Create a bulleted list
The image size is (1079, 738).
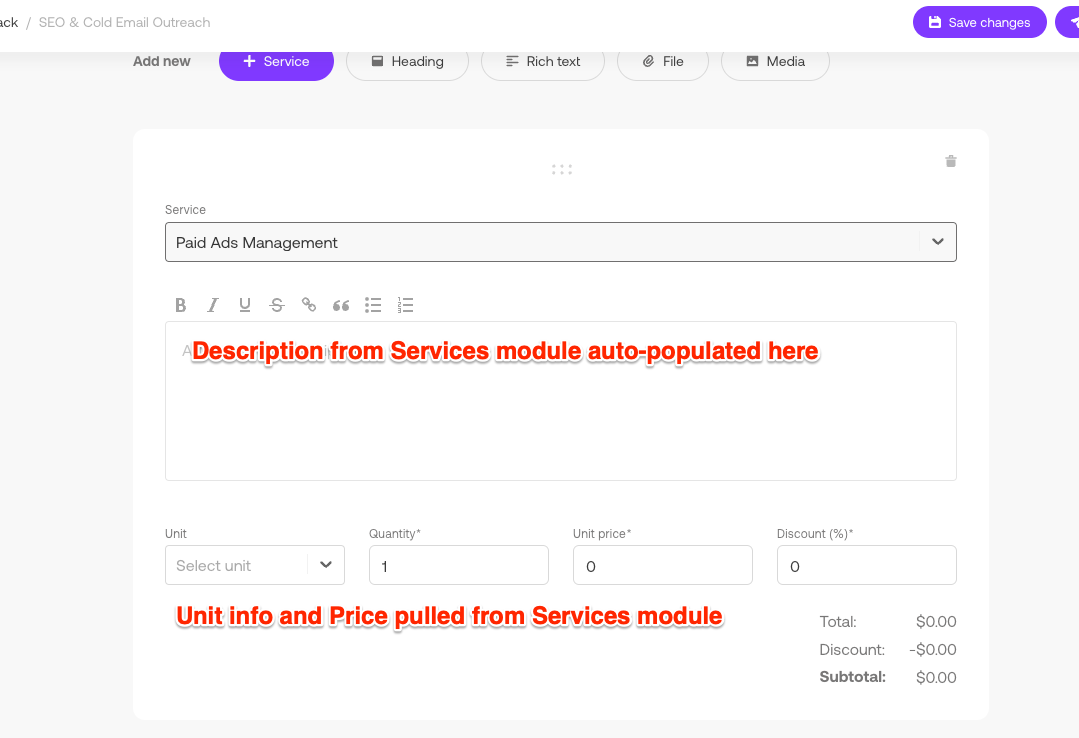373,305
